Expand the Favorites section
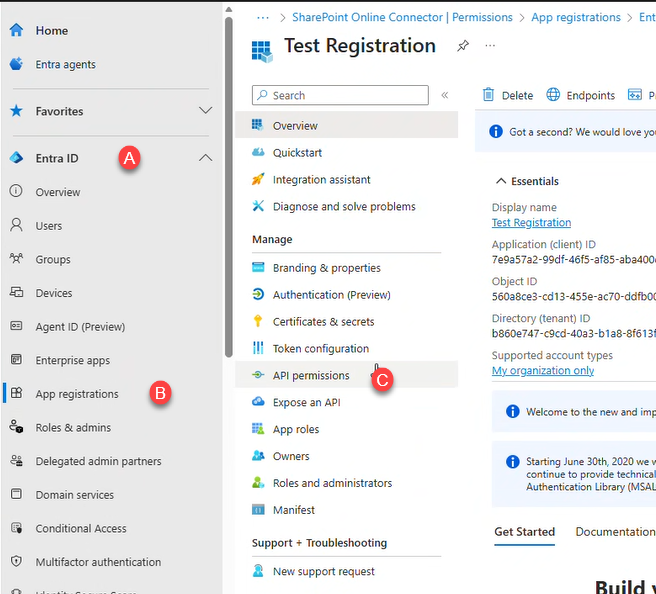This screenshot has height=594, width=656. [x=205, y=111]
